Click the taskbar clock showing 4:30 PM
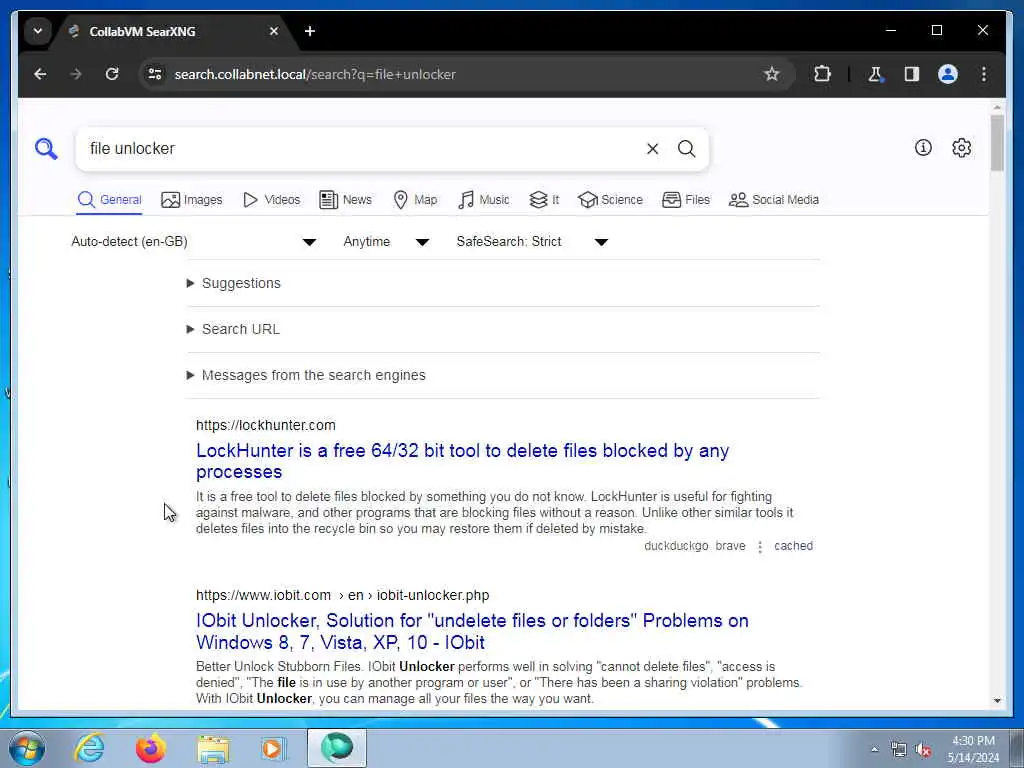This screenshot has width=1024, height=768. [973, 749]
